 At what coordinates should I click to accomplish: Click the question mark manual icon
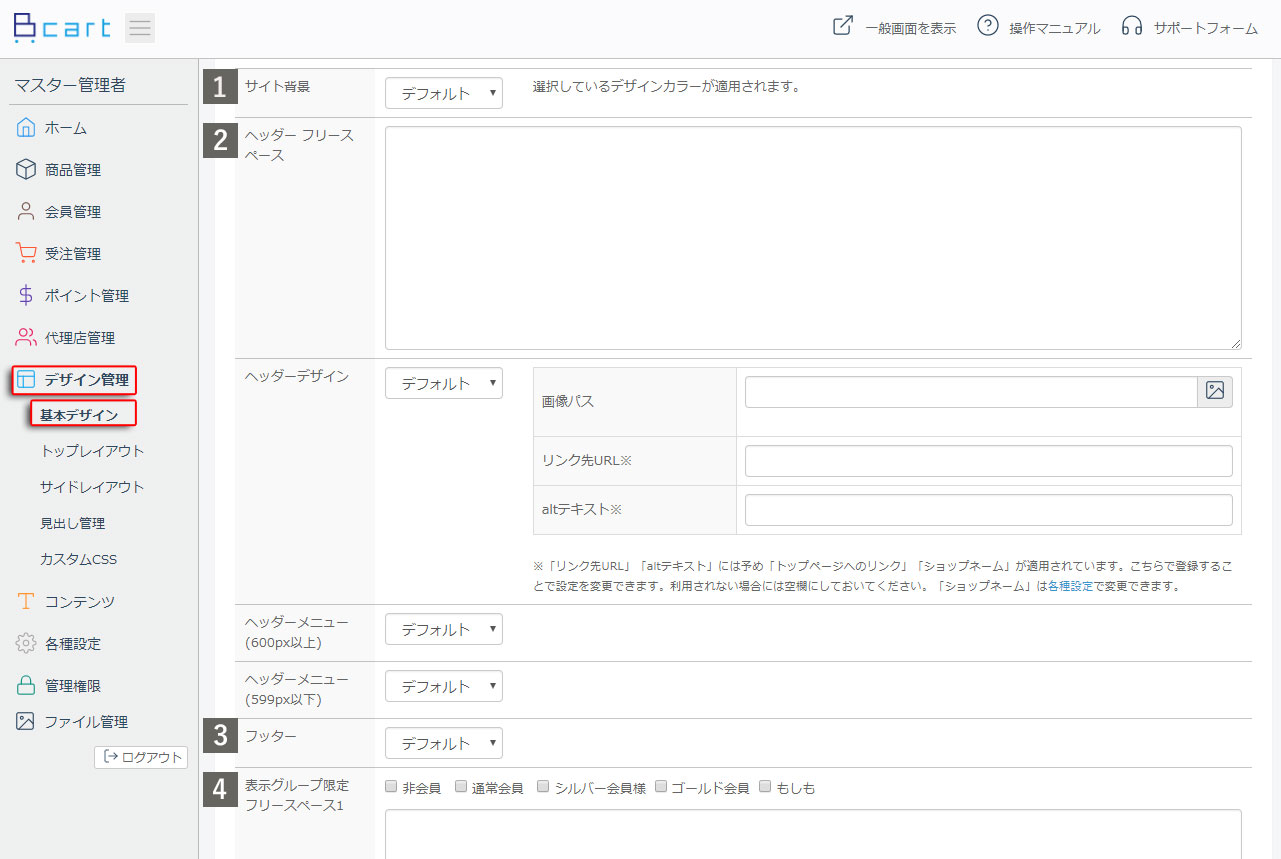coord(988,26)
